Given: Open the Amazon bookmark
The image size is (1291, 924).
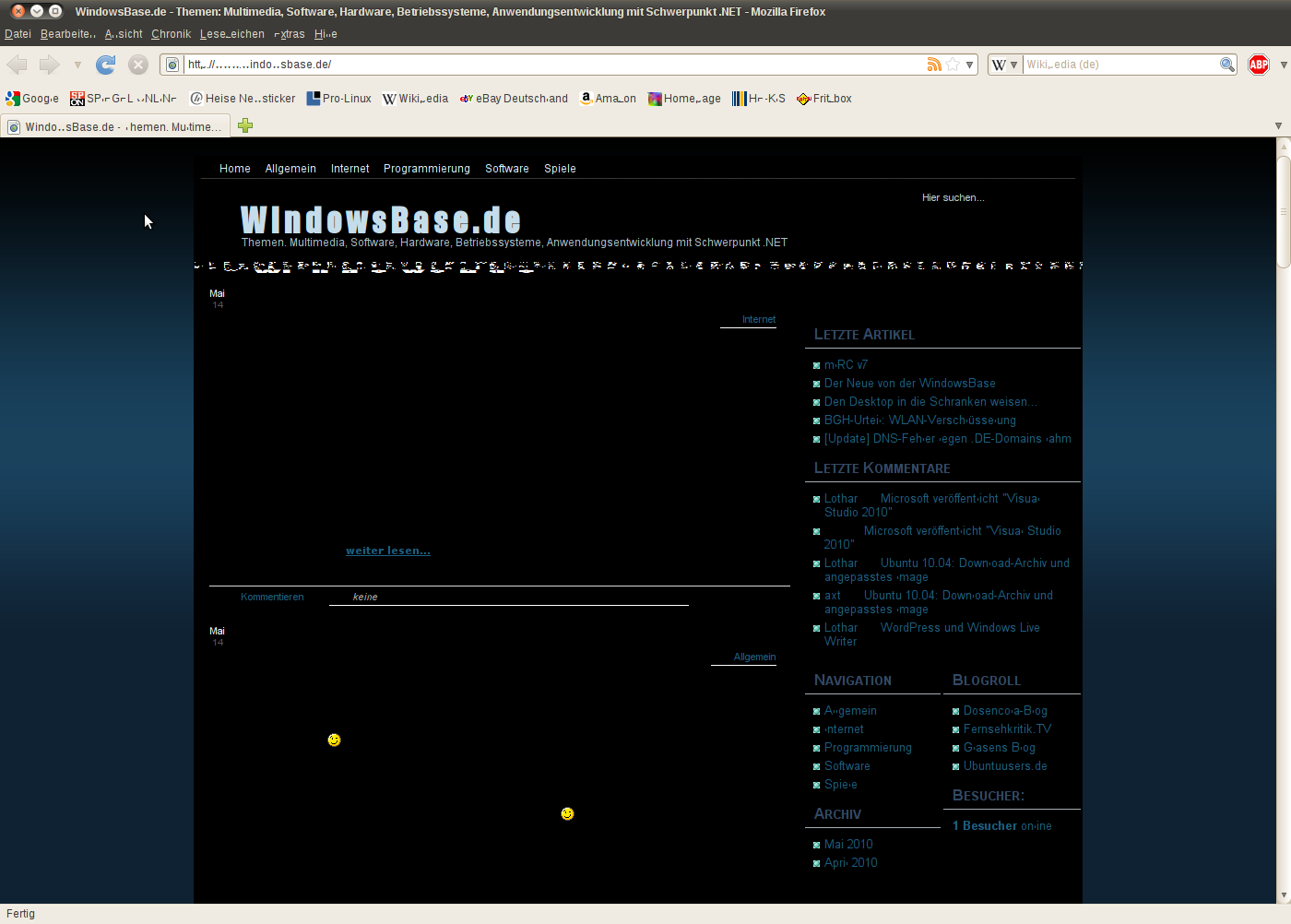Looking at the screenshot, I should pyautogui.click(x=608, y=99).
